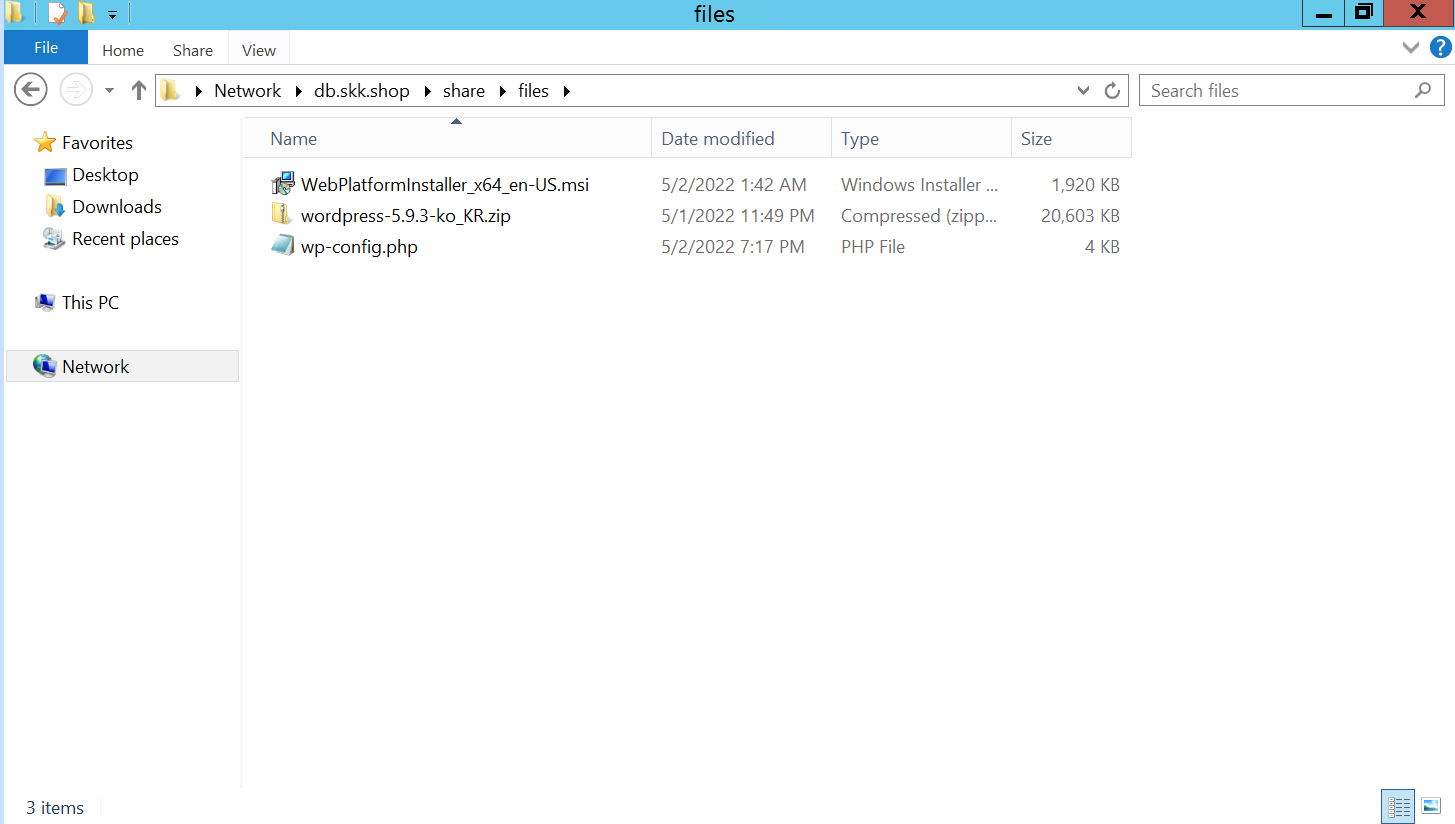Open Downloads from Favorites
Screen dimensions: 1455x824
[117, 206]
